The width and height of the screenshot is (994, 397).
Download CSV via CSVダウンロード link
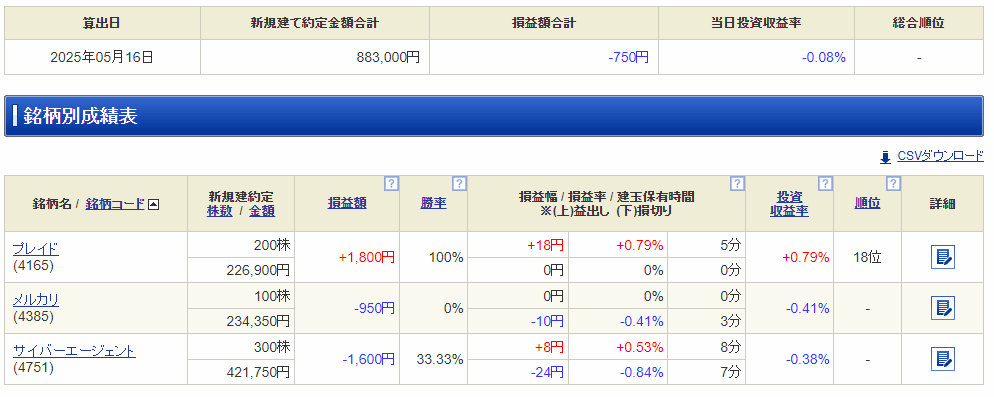940,156
